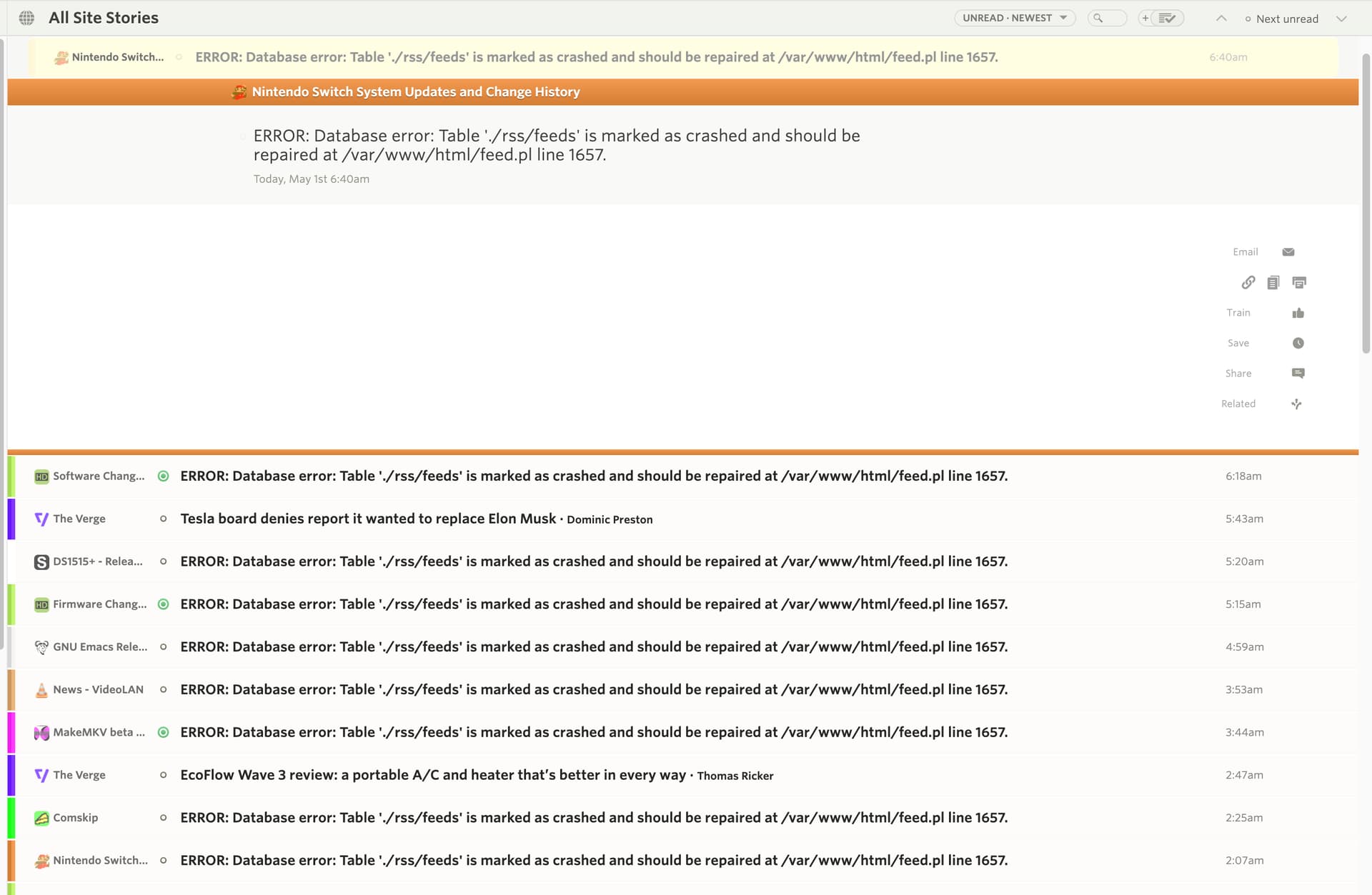Image resolution: width=1372 pixels, height=895 pixels.
Task: Click Thomas Ricker author name
Action: pyautogui.click(x=735, y=776)
